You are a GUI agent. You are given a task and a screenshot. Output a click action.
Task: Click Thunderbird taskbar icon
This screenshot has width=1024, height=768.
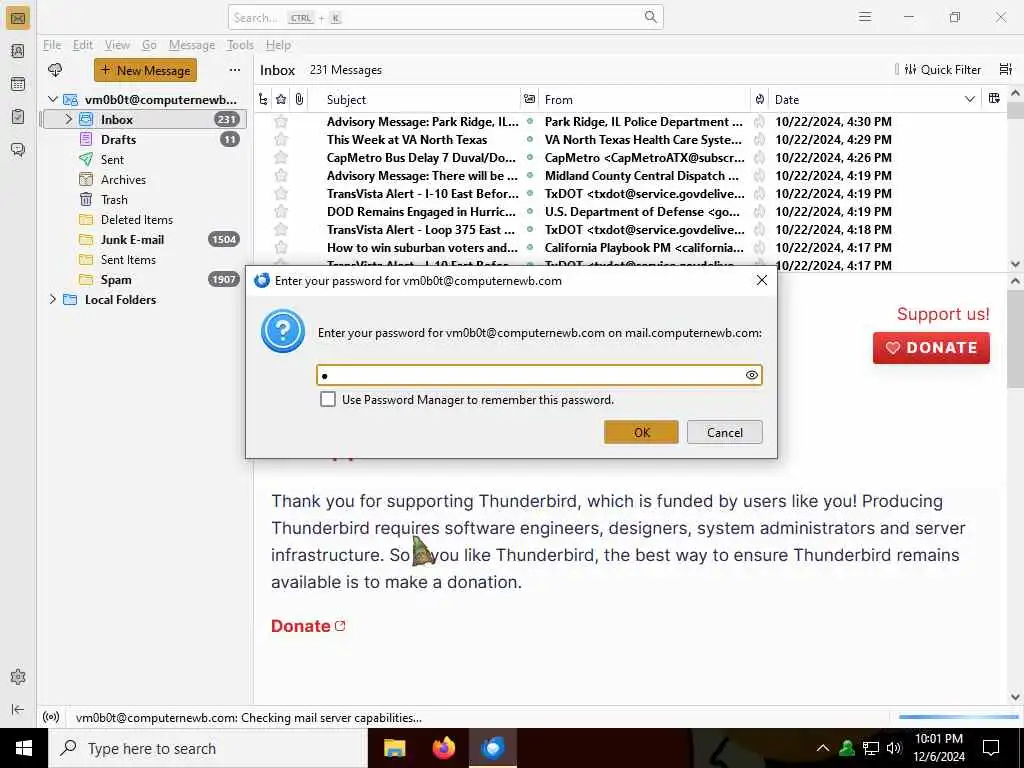493,748
